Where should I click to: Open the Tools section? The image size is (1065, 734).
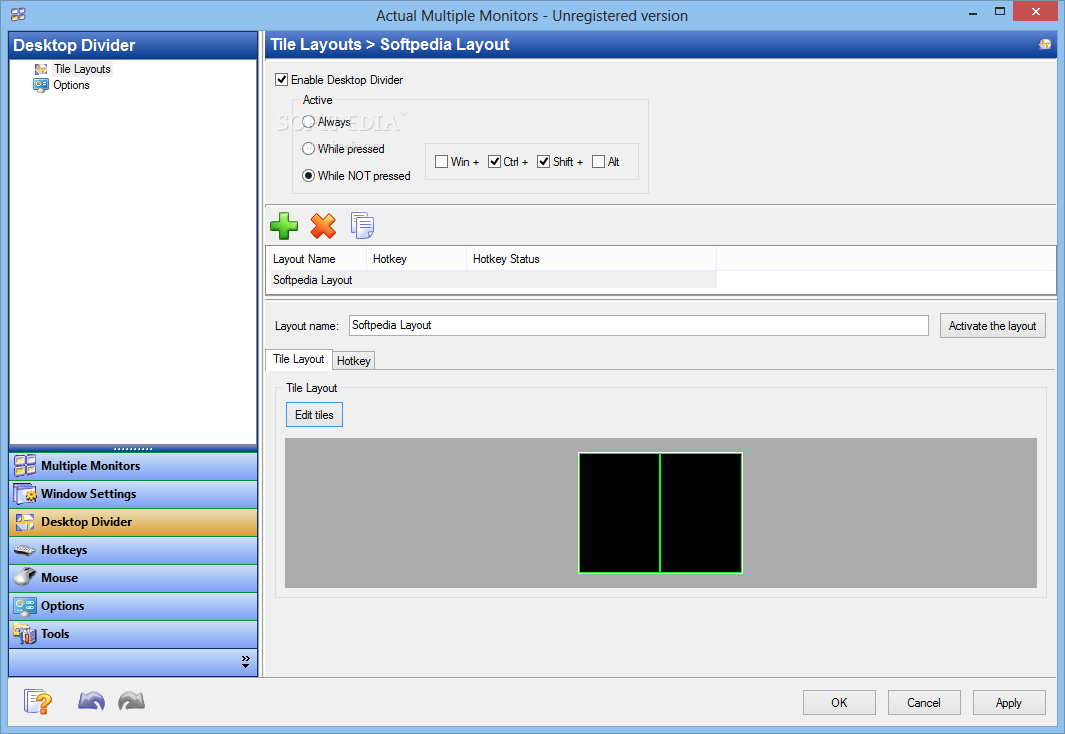tap(133, 634)
